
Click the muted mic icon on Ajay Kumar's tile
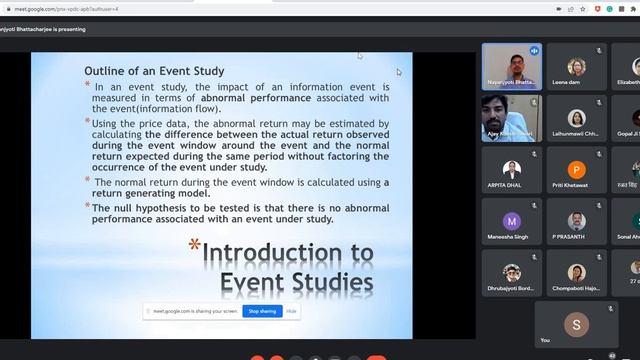(534, 102)
